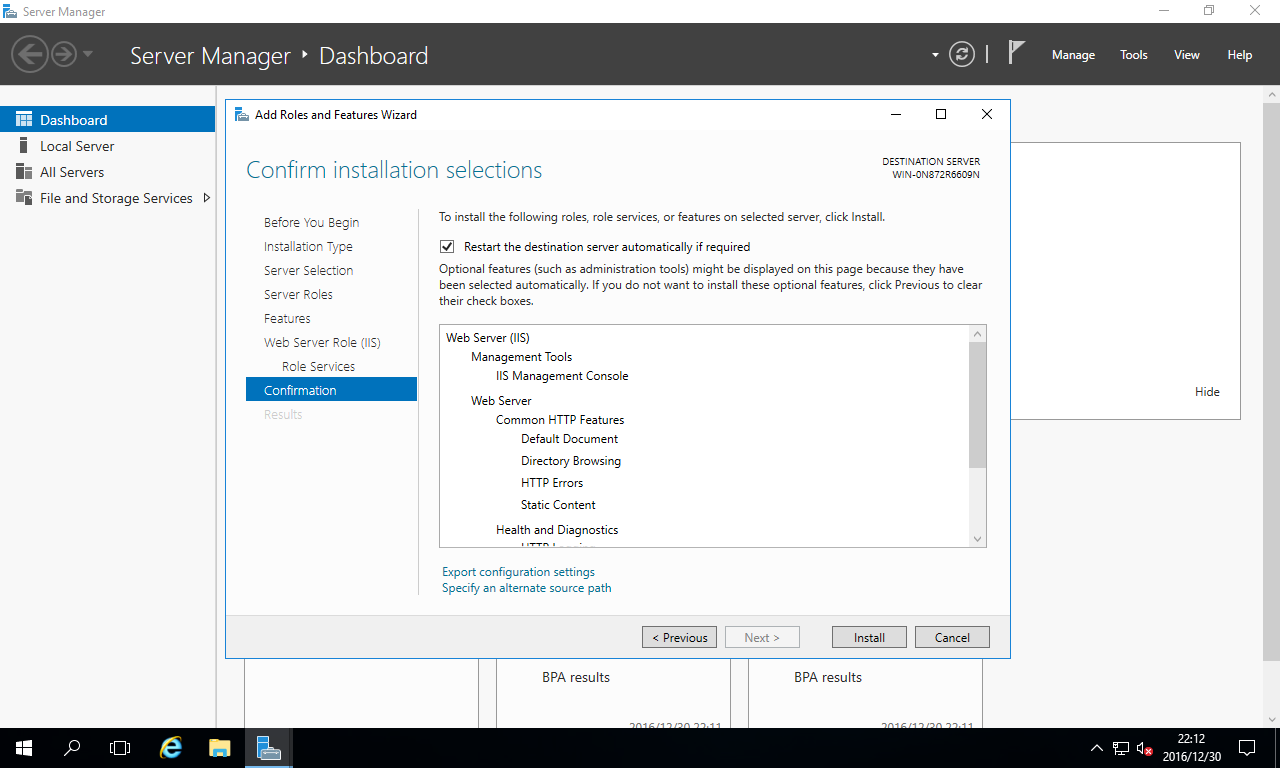Click the selections list scrollbar thumb

978,405
